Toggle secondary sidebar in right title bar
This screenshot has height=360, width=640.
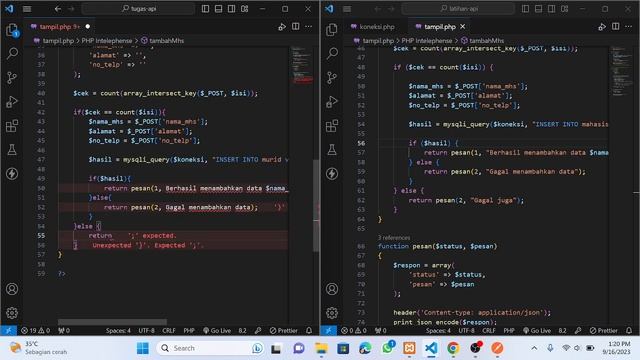(551, 9)
